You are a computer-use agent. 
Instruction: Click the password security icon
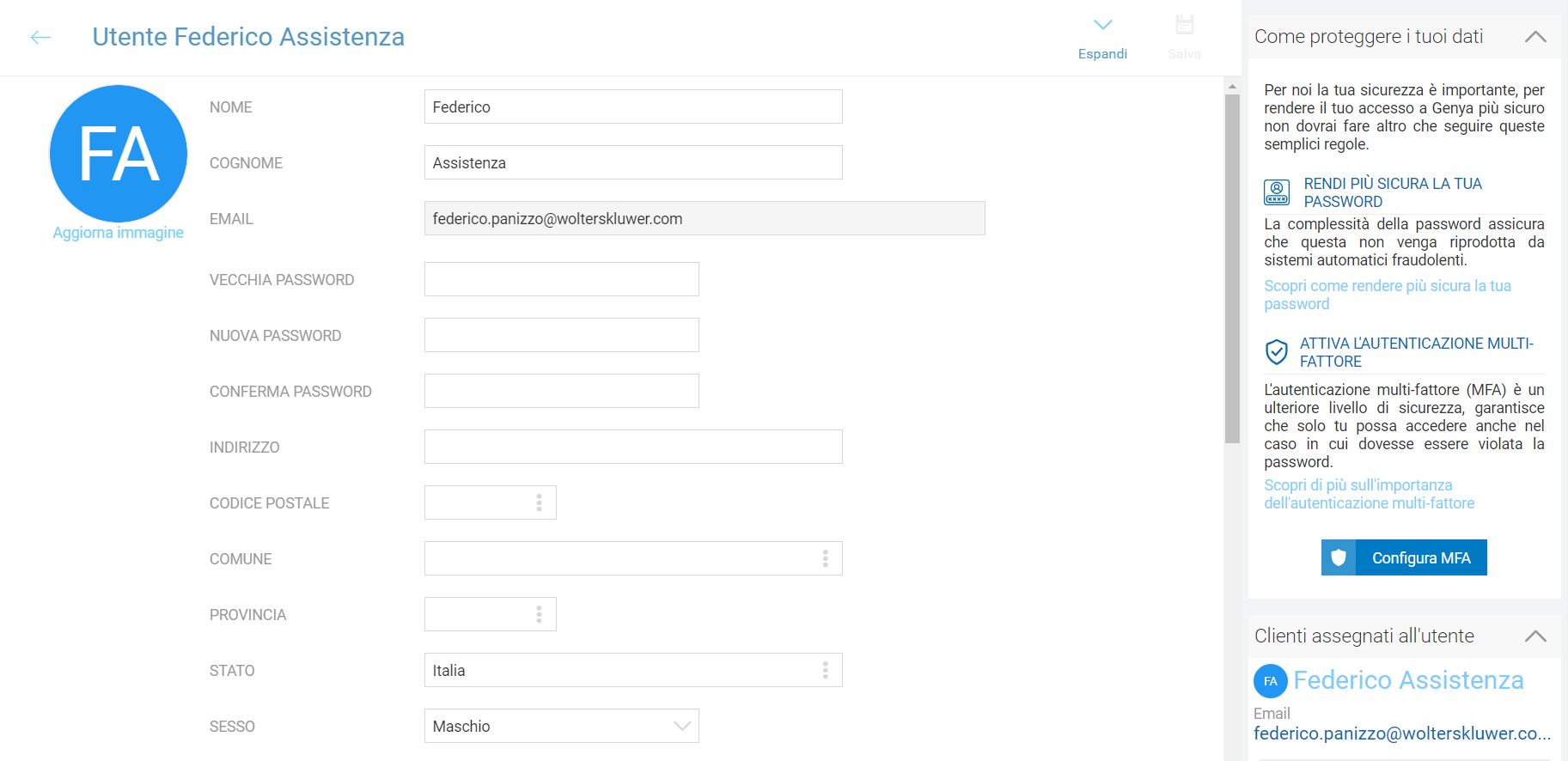(x=1277, y=192)
